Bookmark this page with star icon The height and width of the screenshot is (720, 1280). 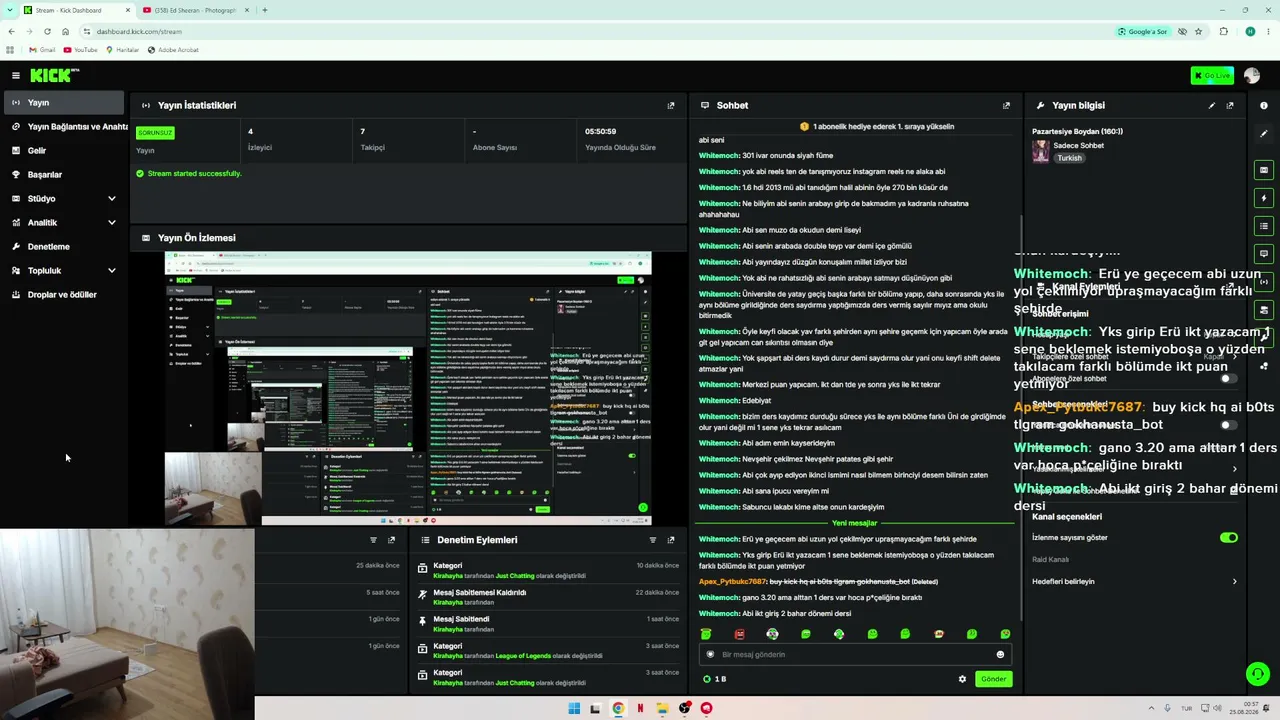pyautogui.click(x=1198, y=31)
